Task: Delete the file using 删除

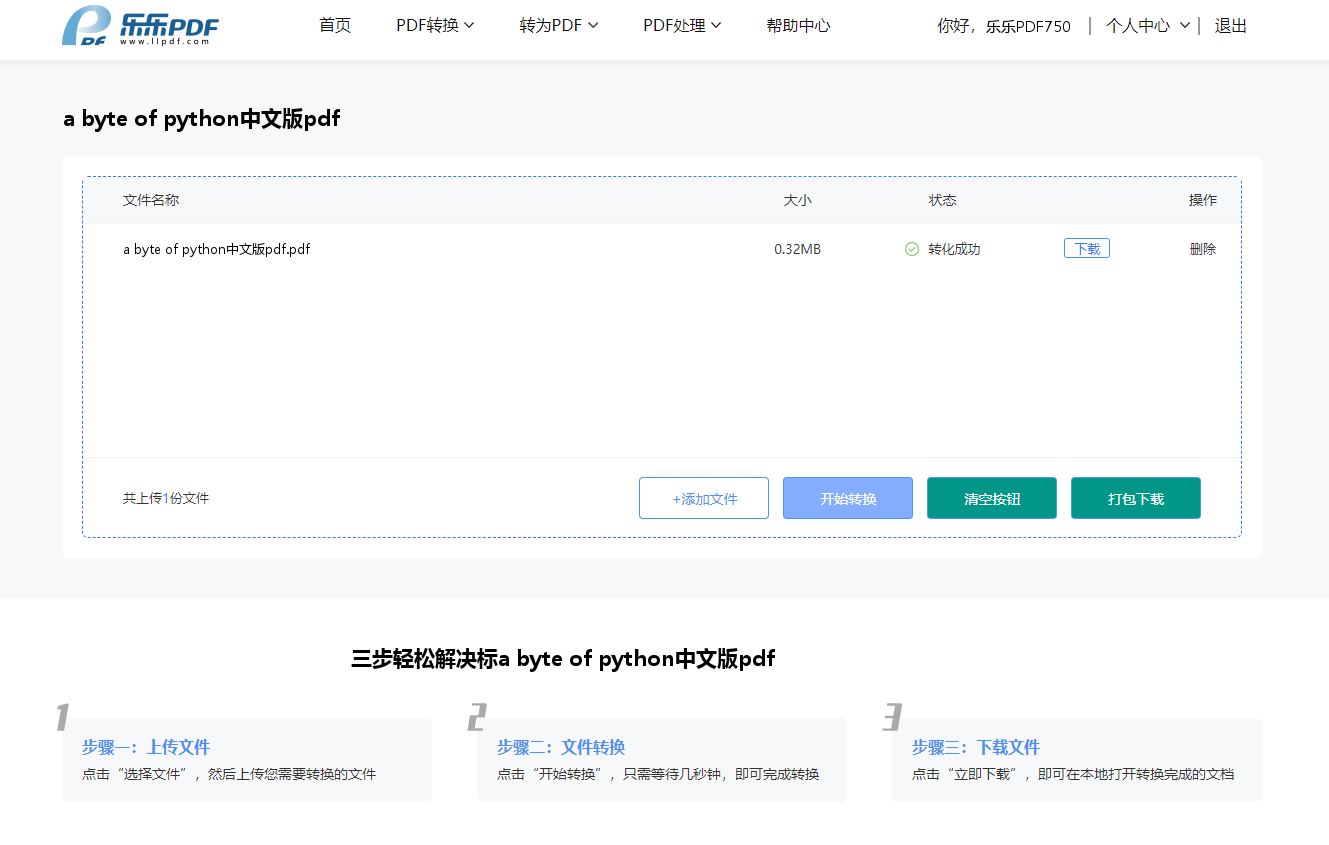Action: point(1203,249)
